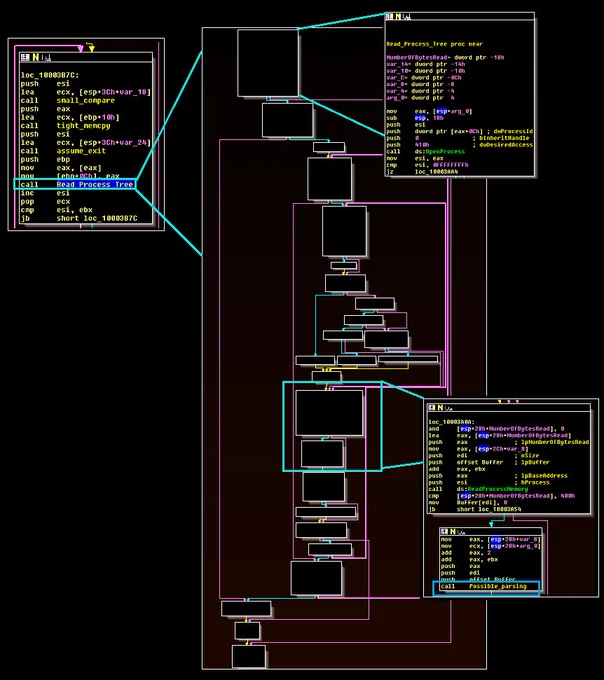Click the 'call small_compare' instruction
The height and width of the screenshot is (680, 604).
[68, 101]
